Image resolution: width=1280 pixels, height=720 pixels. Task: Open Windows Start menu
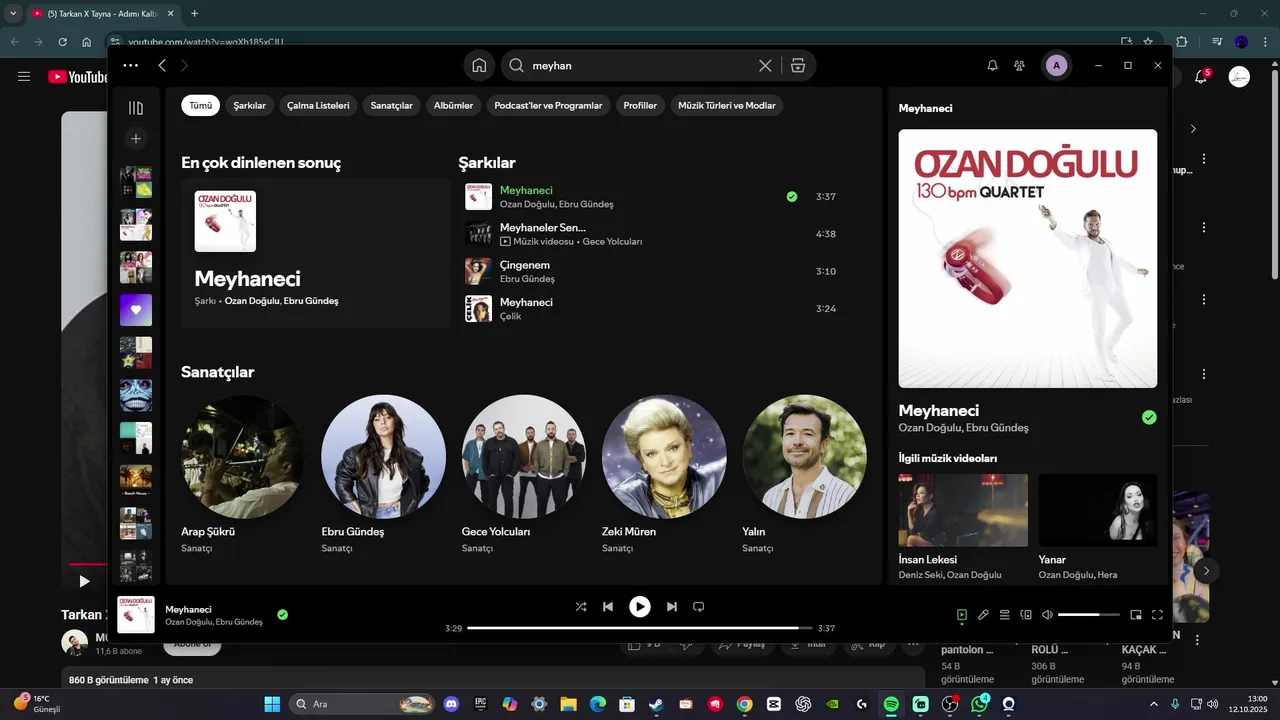click(x=272, y=704)
